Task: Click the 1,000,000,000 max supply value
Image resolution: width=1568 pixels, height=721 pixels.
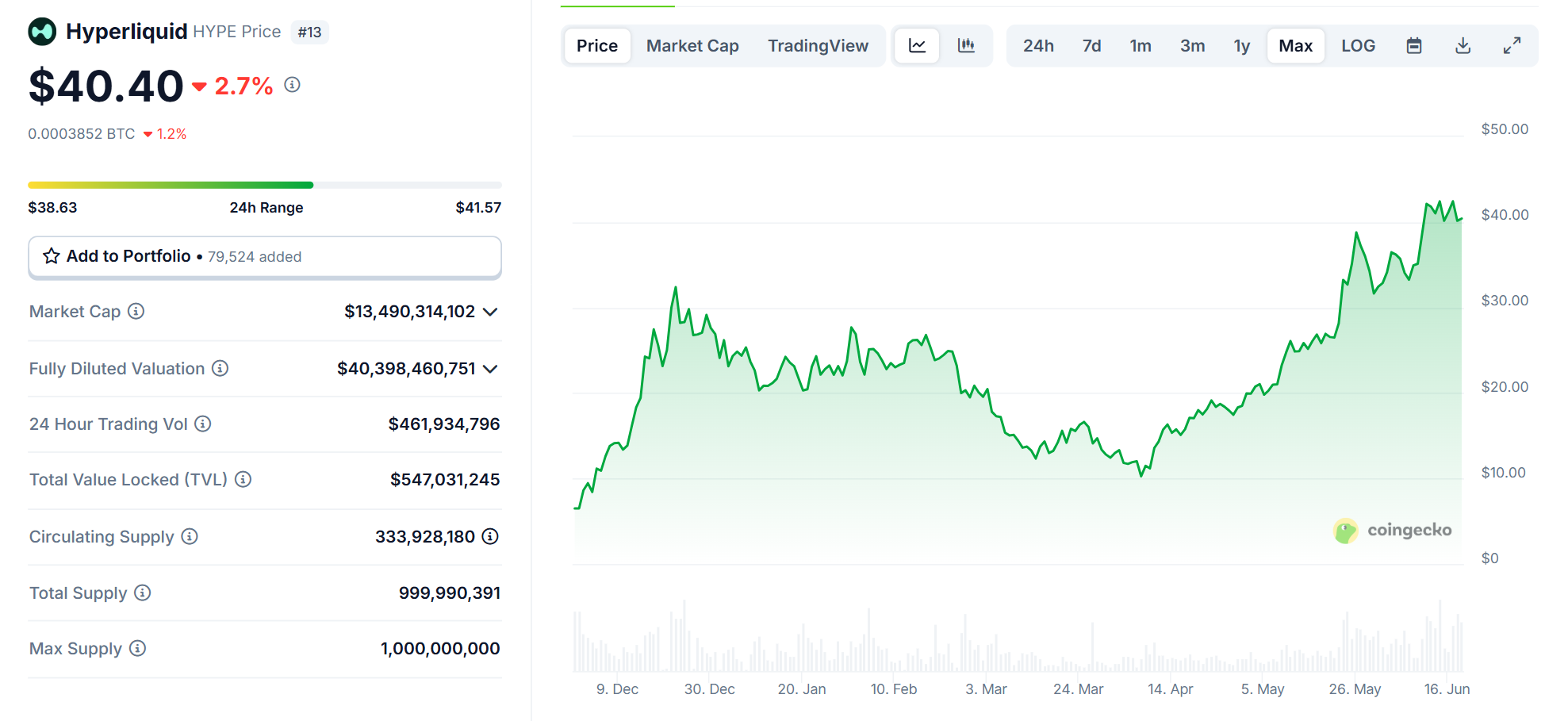Action: [x=440, y=649]
